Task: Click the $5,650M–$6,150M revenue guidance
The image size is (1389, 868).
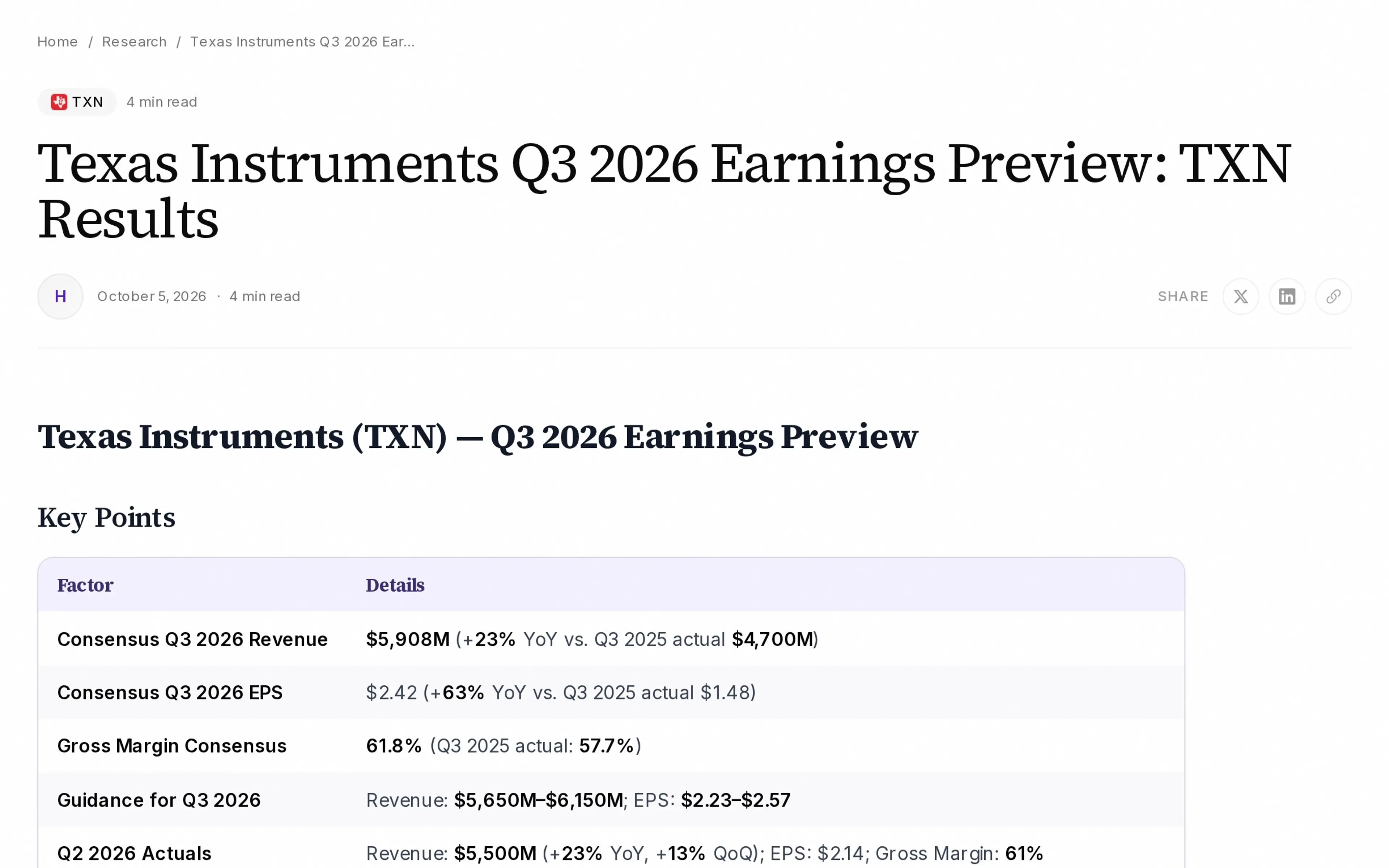Action: 538,800
